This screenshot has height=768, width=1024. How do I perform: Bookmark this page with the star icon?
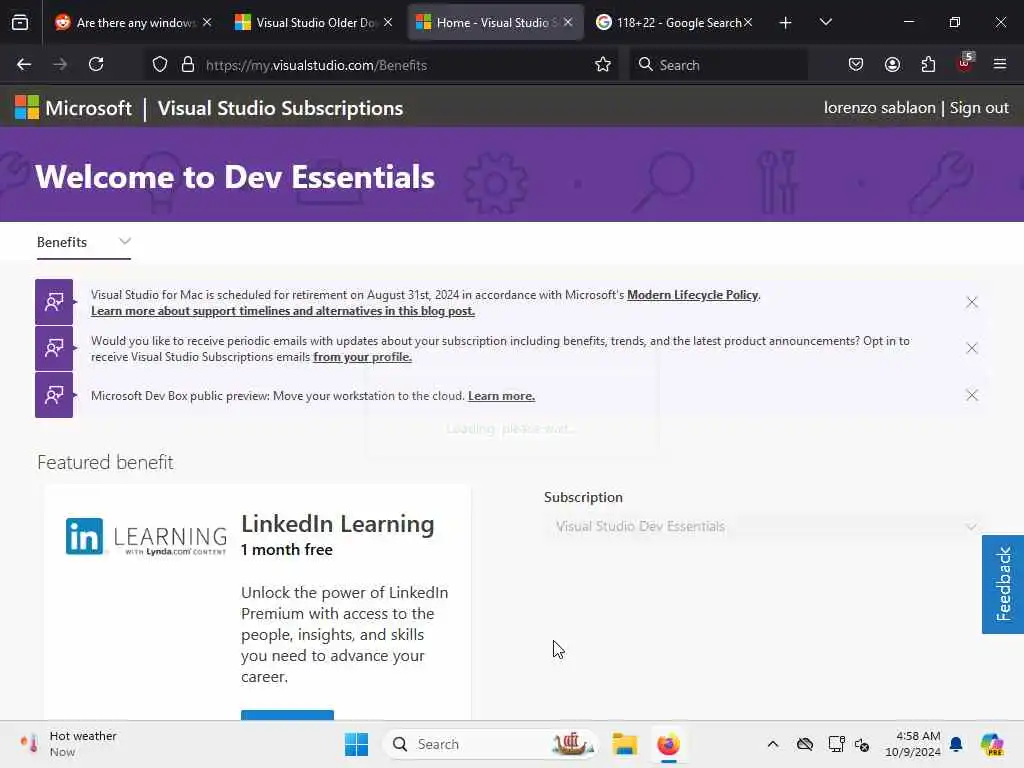click(603, 65)
